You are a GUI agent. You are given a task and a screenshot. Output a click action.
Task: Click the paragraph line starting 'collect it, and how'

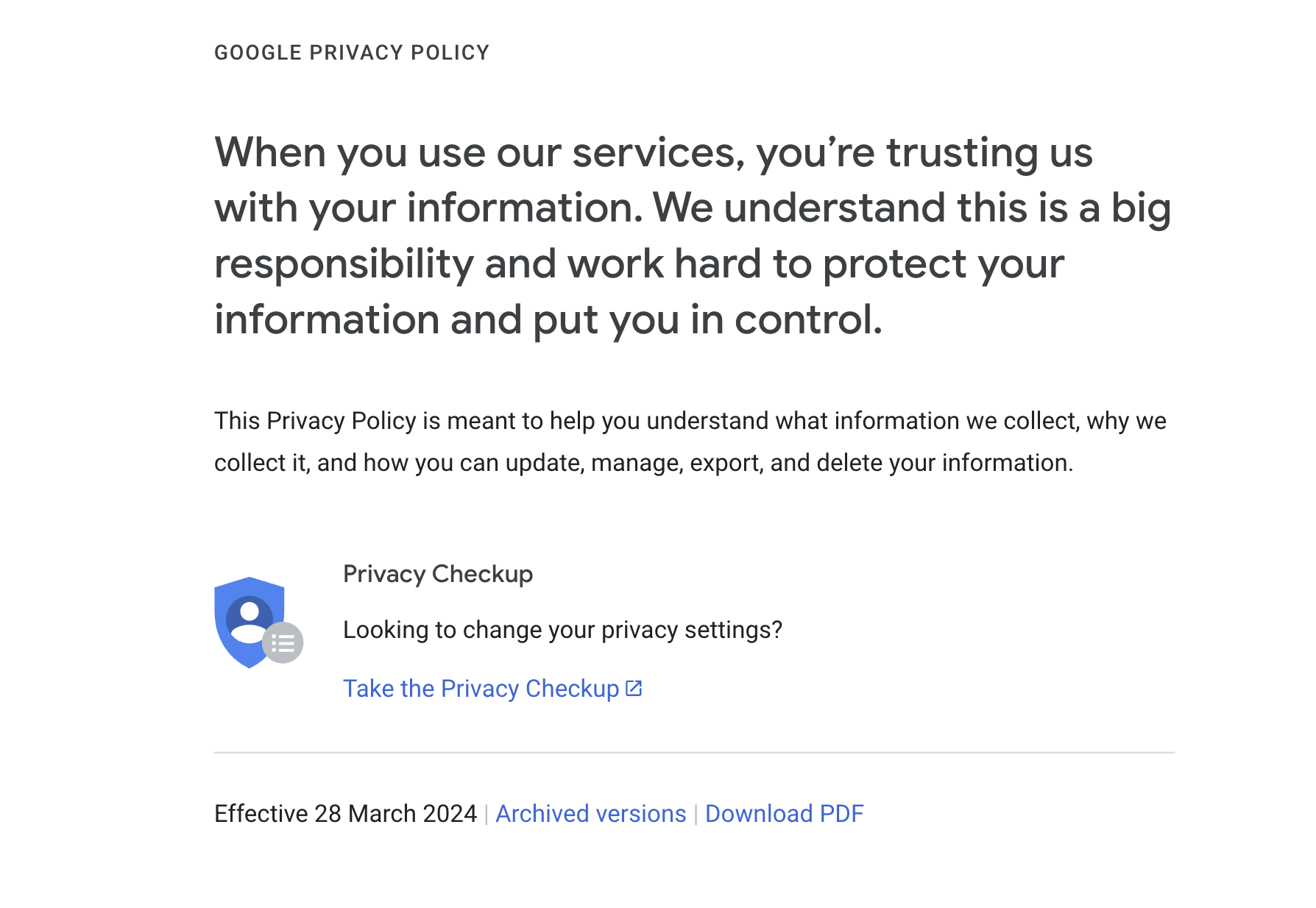[x=643, y=463]
